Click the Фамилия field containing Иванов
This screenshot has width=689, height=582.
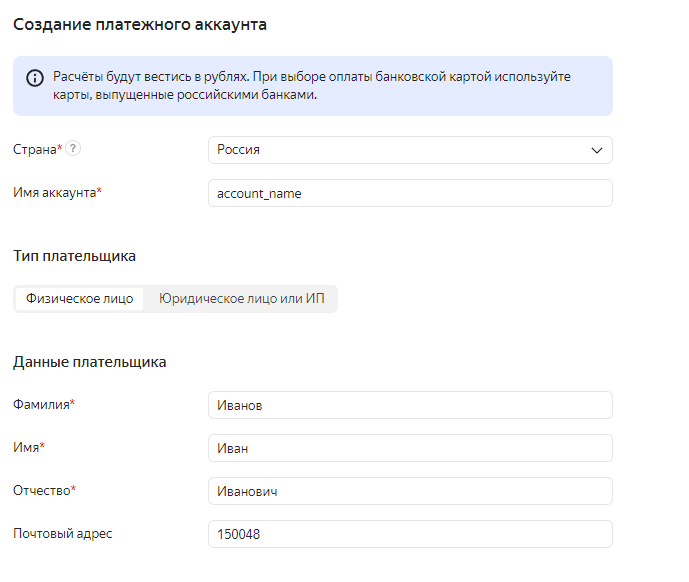pyautogui.click(x=410, y=405)
